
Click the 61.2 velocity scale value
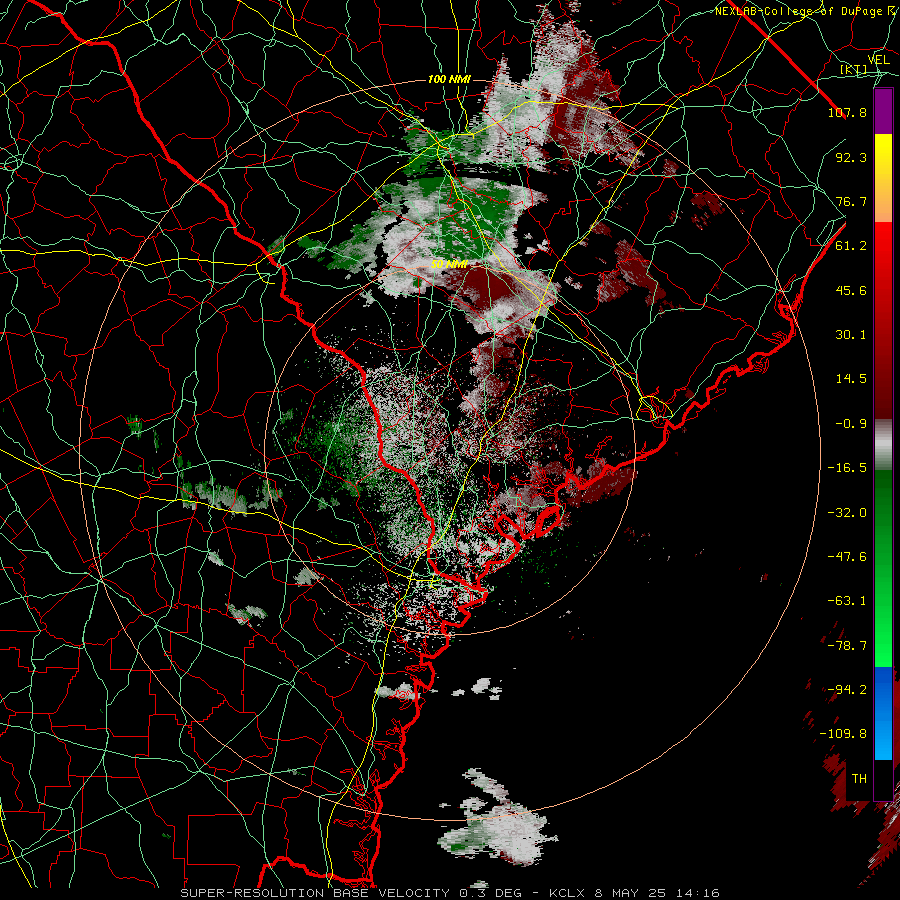[x=851, y=246]
